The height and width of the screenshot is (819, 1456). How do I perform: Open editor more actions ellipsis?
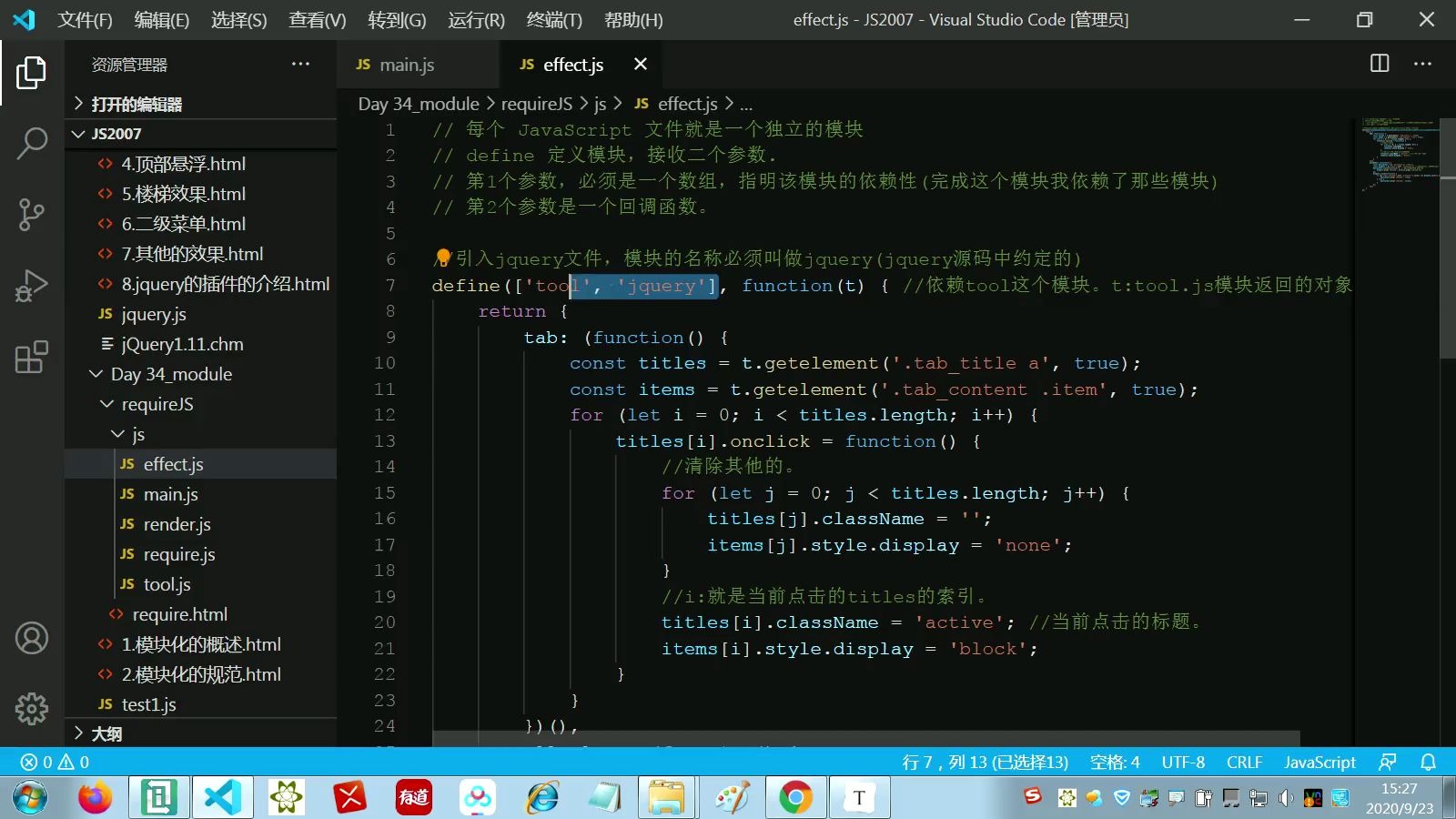tap(1422, 64)
